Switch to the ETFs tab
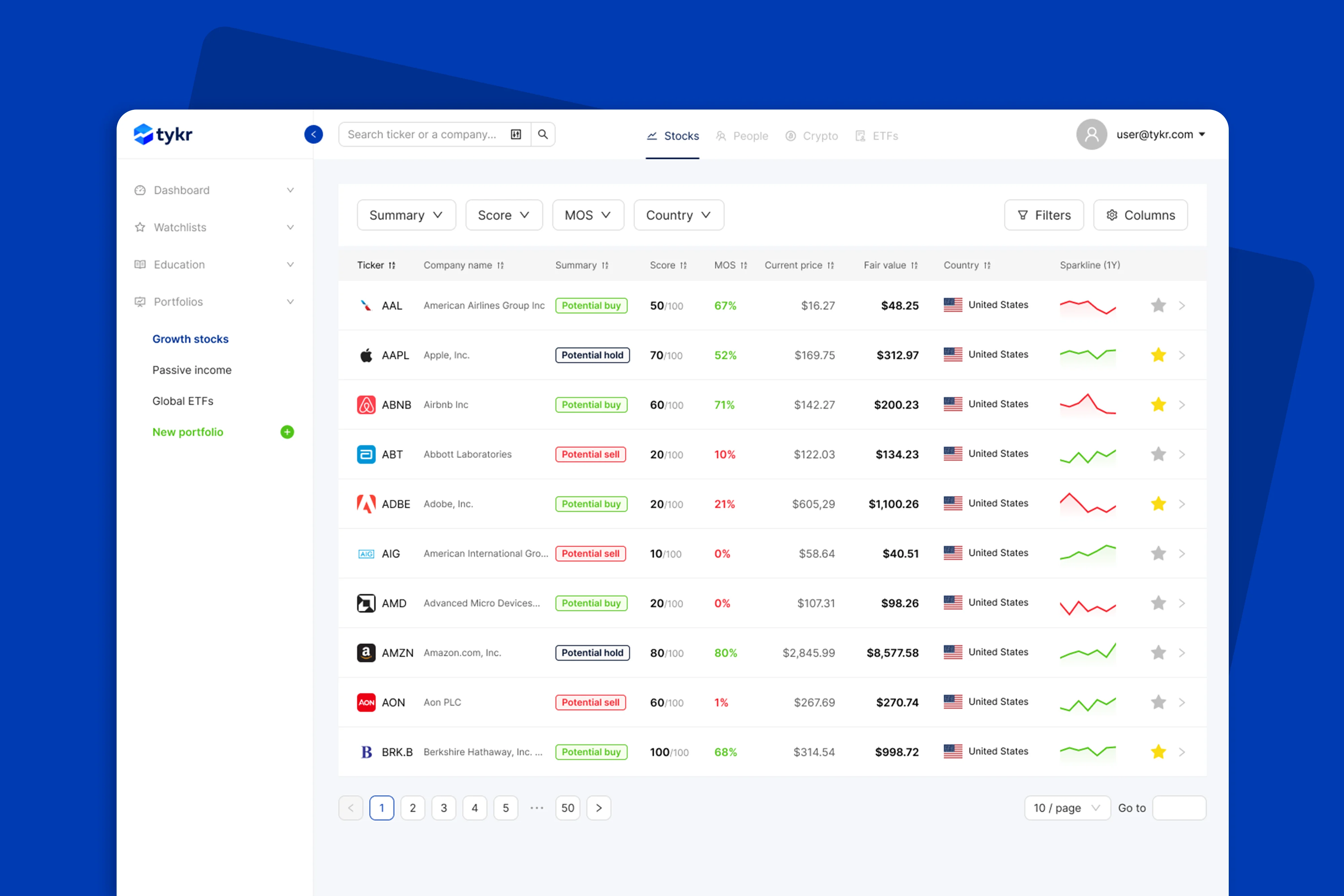The width and height of the screenshot is (1344, 896). pos(877,136)
